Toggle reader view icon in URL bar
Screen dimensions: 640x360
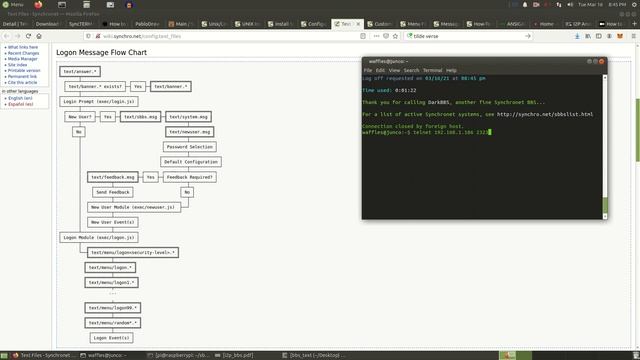point(363,36)
